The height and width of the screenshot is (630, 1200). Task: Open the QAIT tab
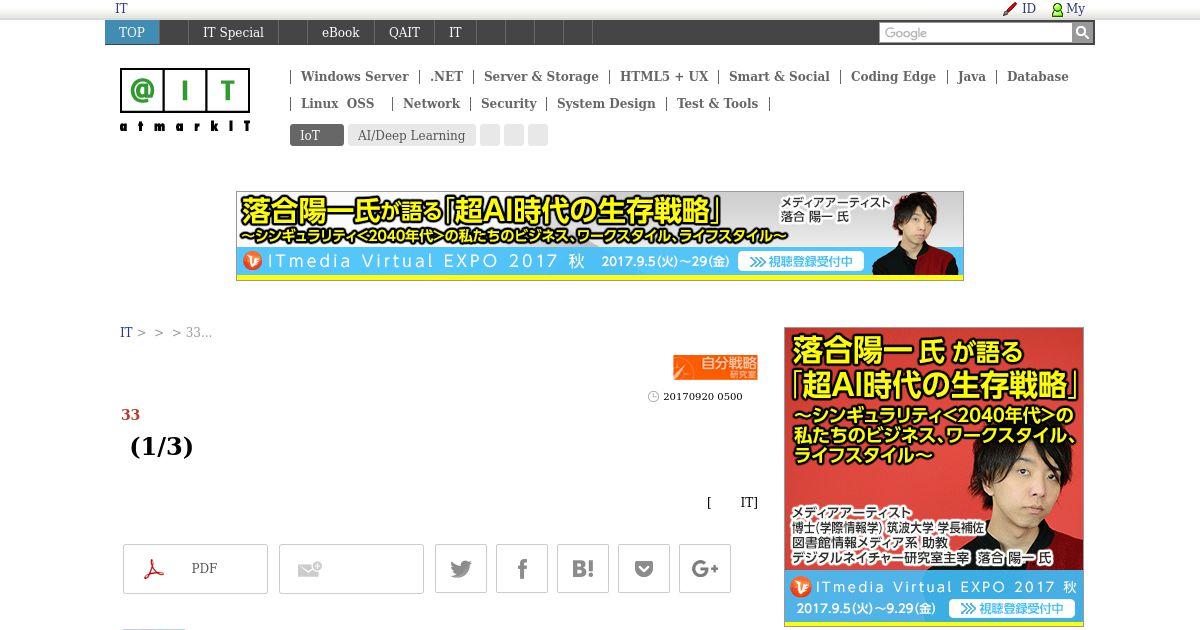[x=404, y=33]
